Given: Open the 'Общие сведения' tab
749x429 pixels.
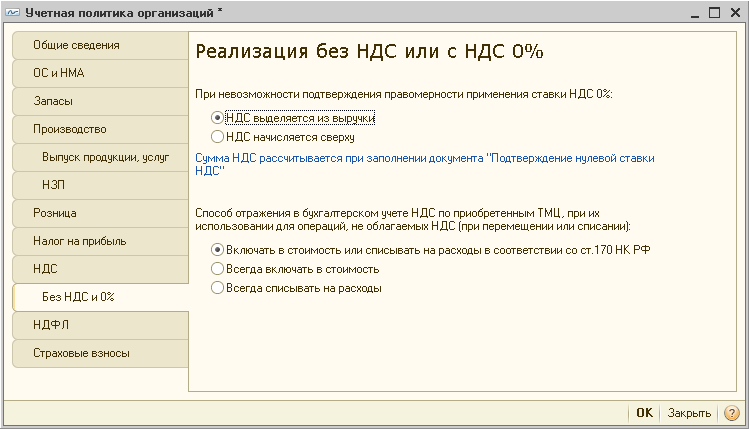Looking at the screenshot, I should click(x=100, y=45).
